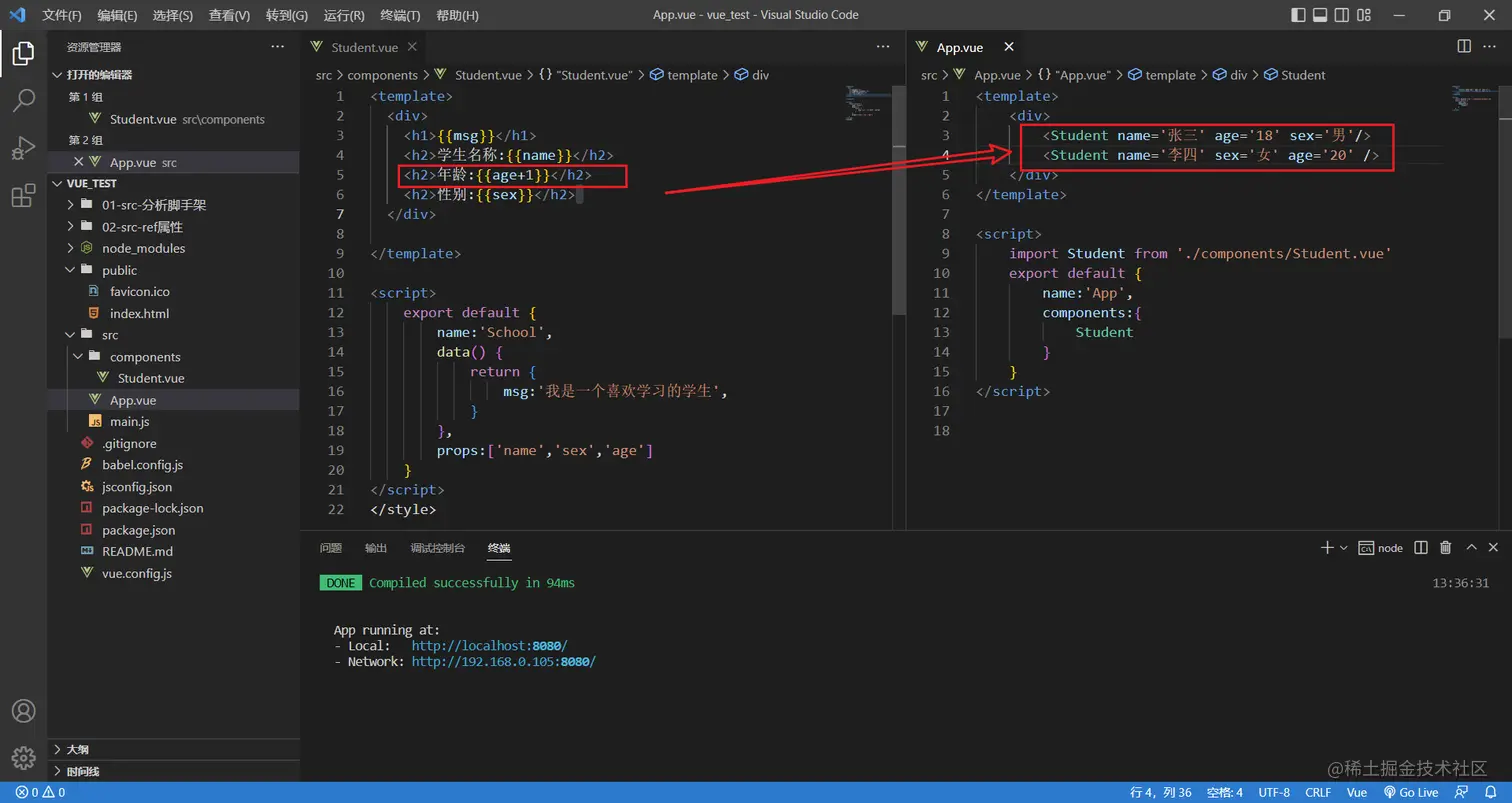Image resolution: width=1512 pixels, height=803 pixels.
Task: Open the 终端(T) menu
Action: tap(401, 15)
